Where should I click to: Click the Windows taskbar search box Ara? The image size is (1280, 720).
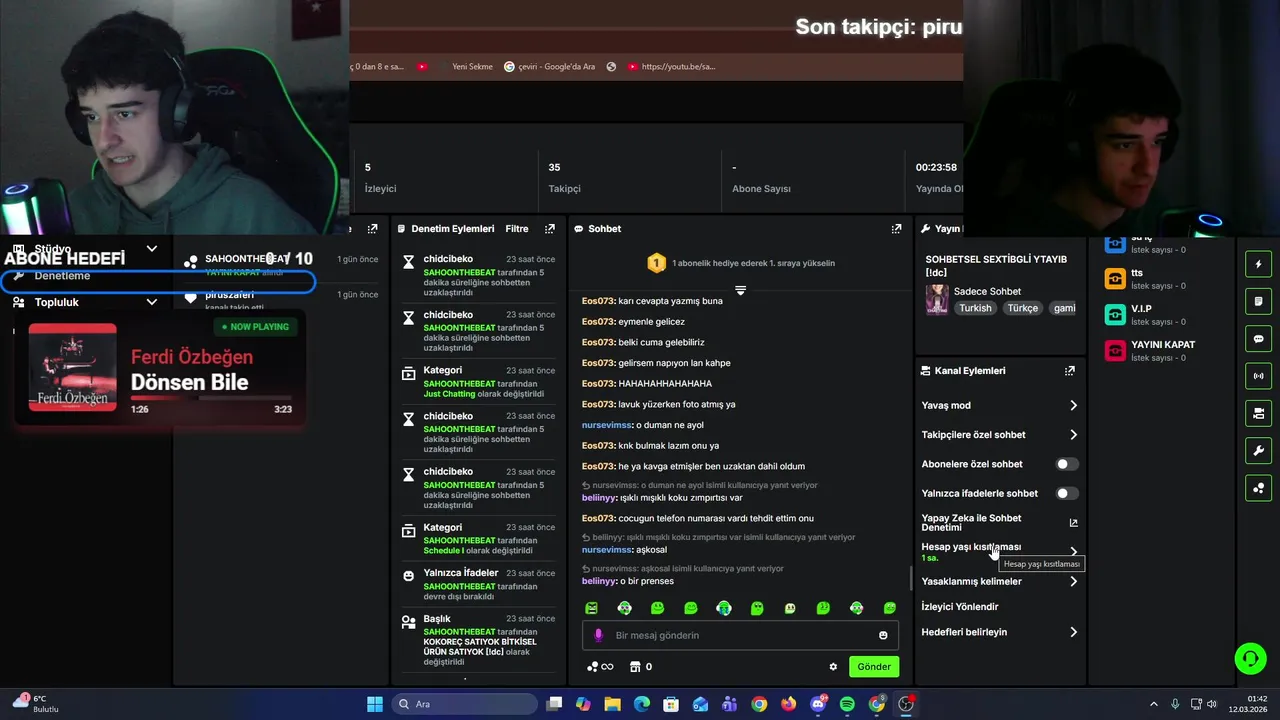[464, 704]
